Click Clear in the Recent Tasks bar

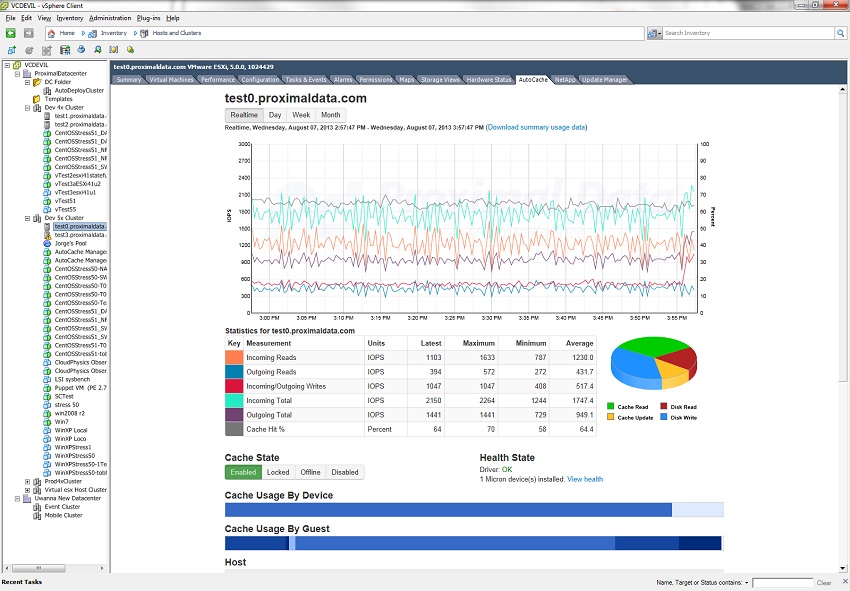tap(824, 583)
